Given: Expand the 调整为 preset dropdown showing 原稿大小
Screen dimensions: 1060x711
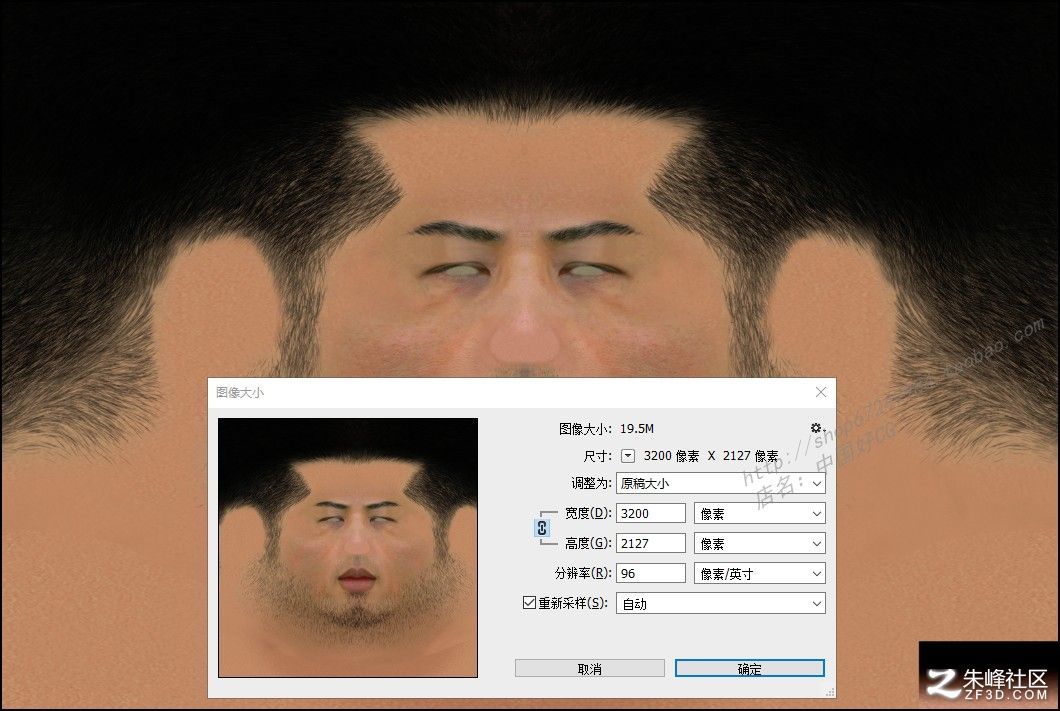Looking at the screenshot, I should pos(721,483).
